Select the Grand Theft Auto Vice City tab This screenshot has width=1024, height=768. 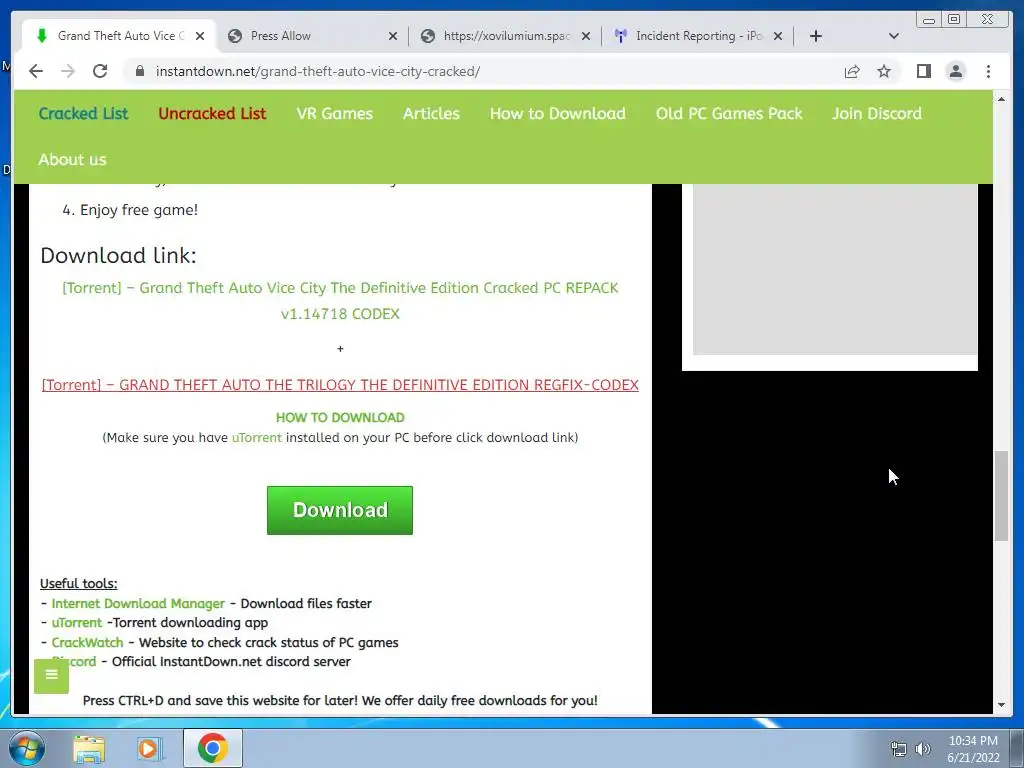(x=118, y=36)
